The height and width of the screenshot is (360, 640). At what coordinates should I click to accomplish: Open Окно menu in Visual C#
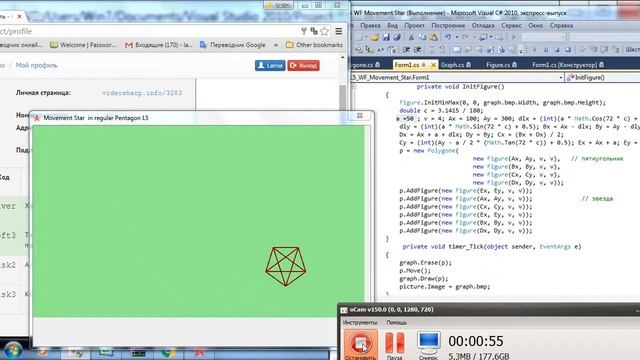(x=536, y=25)
